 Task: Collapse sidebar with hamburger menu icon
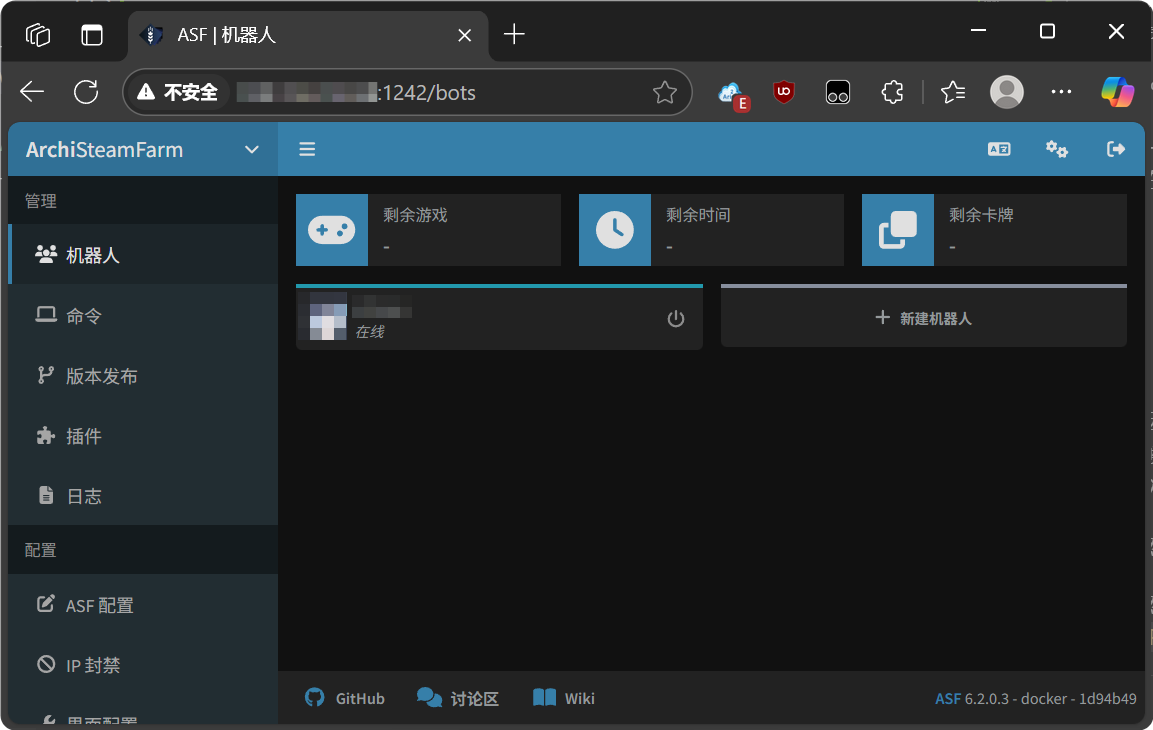(x=307, y=149)
